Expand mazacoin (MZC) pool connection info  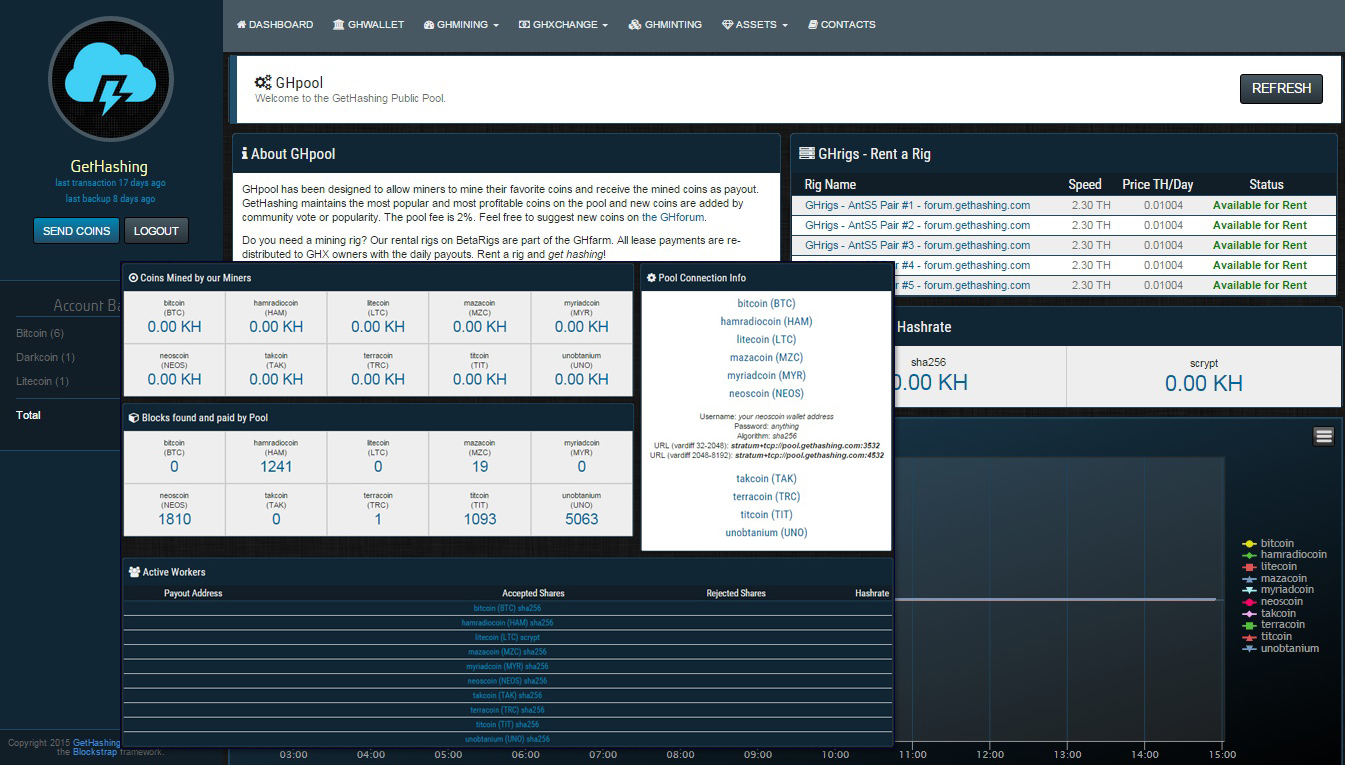tap(766, 357)
